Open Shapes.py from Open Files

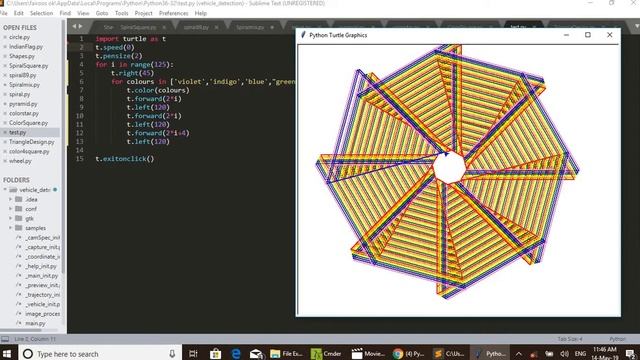coord(22,56)
